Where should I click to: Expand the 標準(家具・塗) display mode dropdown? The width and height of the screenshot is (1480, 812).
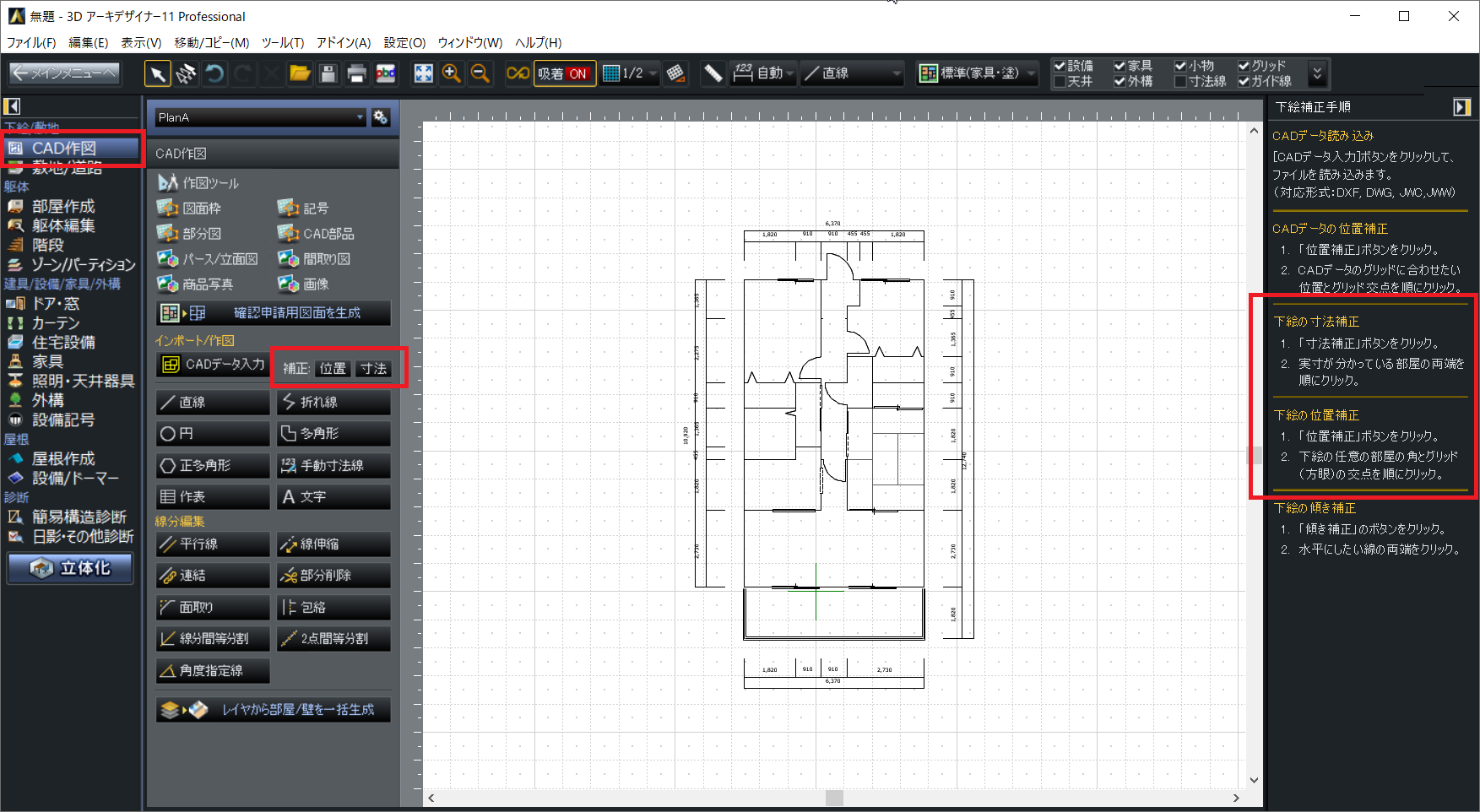(x=978, y=74)
